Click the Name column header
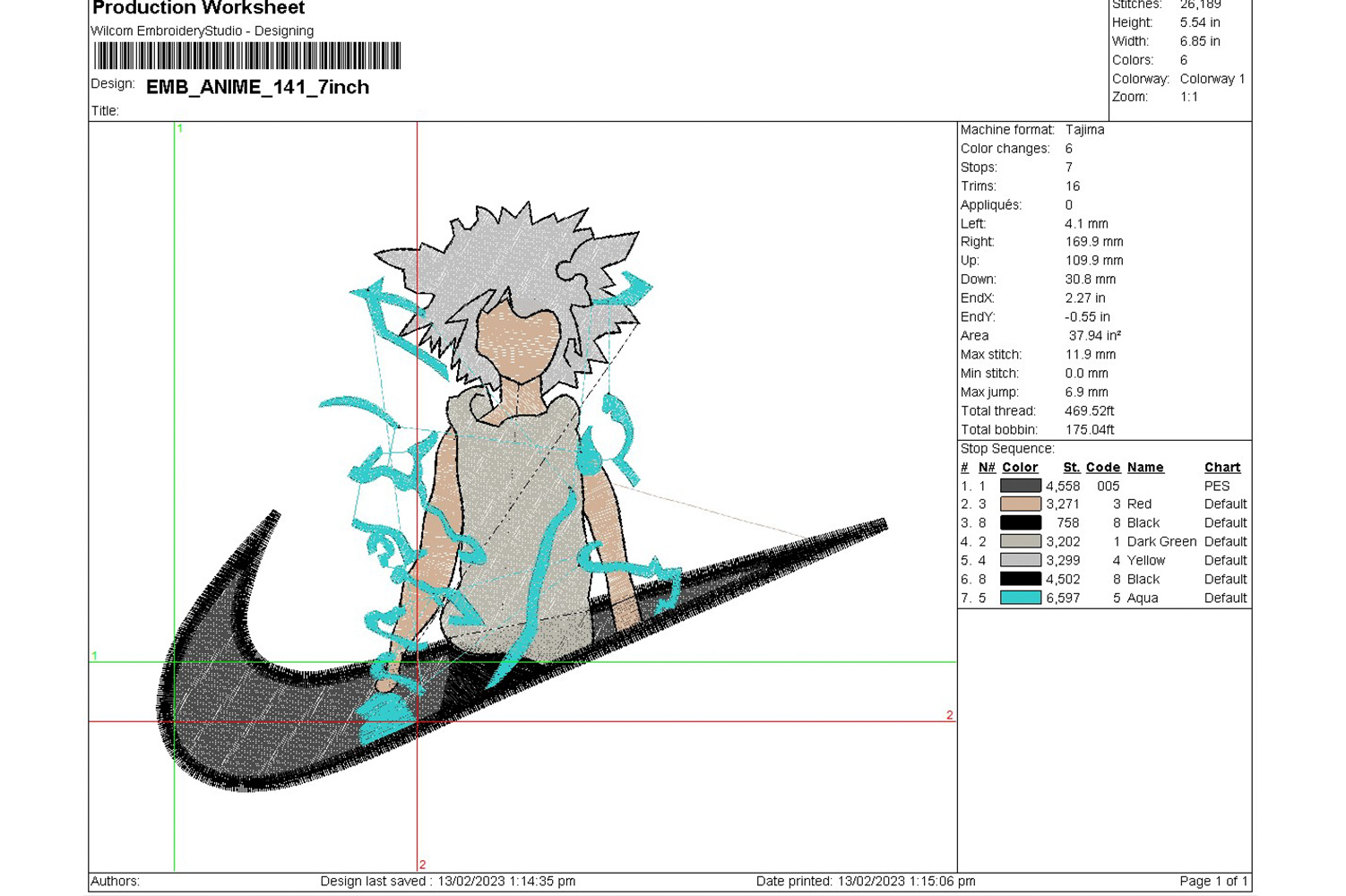The image size is (1346, 896). point(1144,468)
